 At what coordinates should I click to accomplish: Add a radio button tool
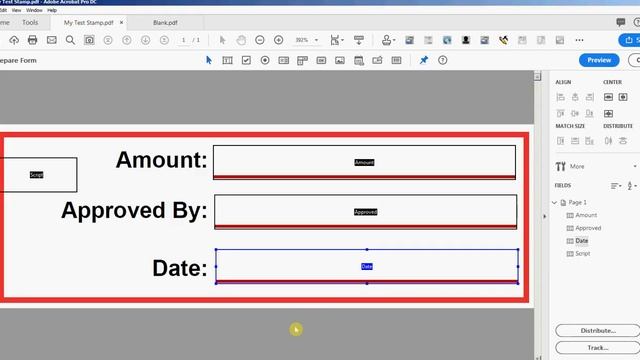[265, 60]
